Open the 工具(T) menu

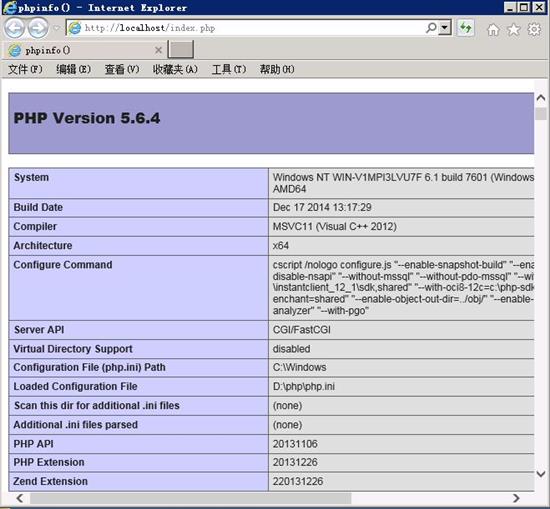click(229, 69)
